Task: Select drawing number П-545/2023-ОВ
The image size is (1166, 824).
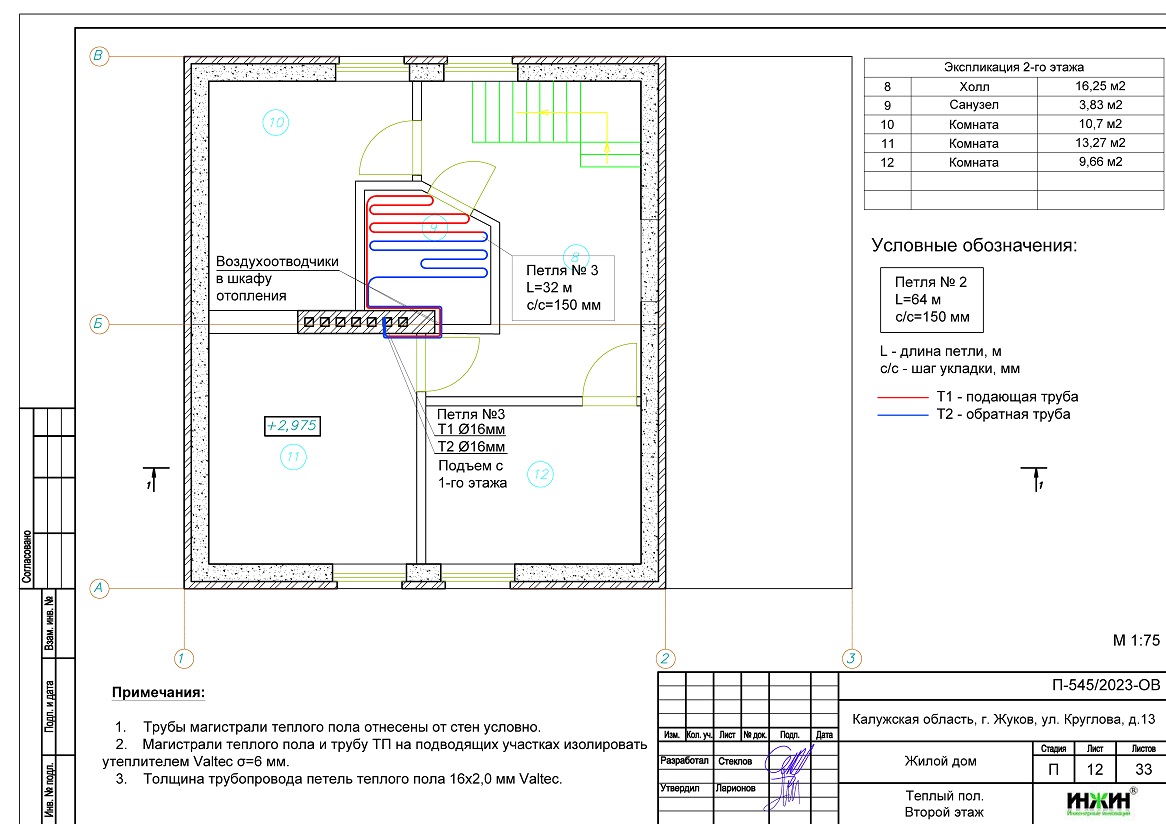Action: tap(1107, 686)
